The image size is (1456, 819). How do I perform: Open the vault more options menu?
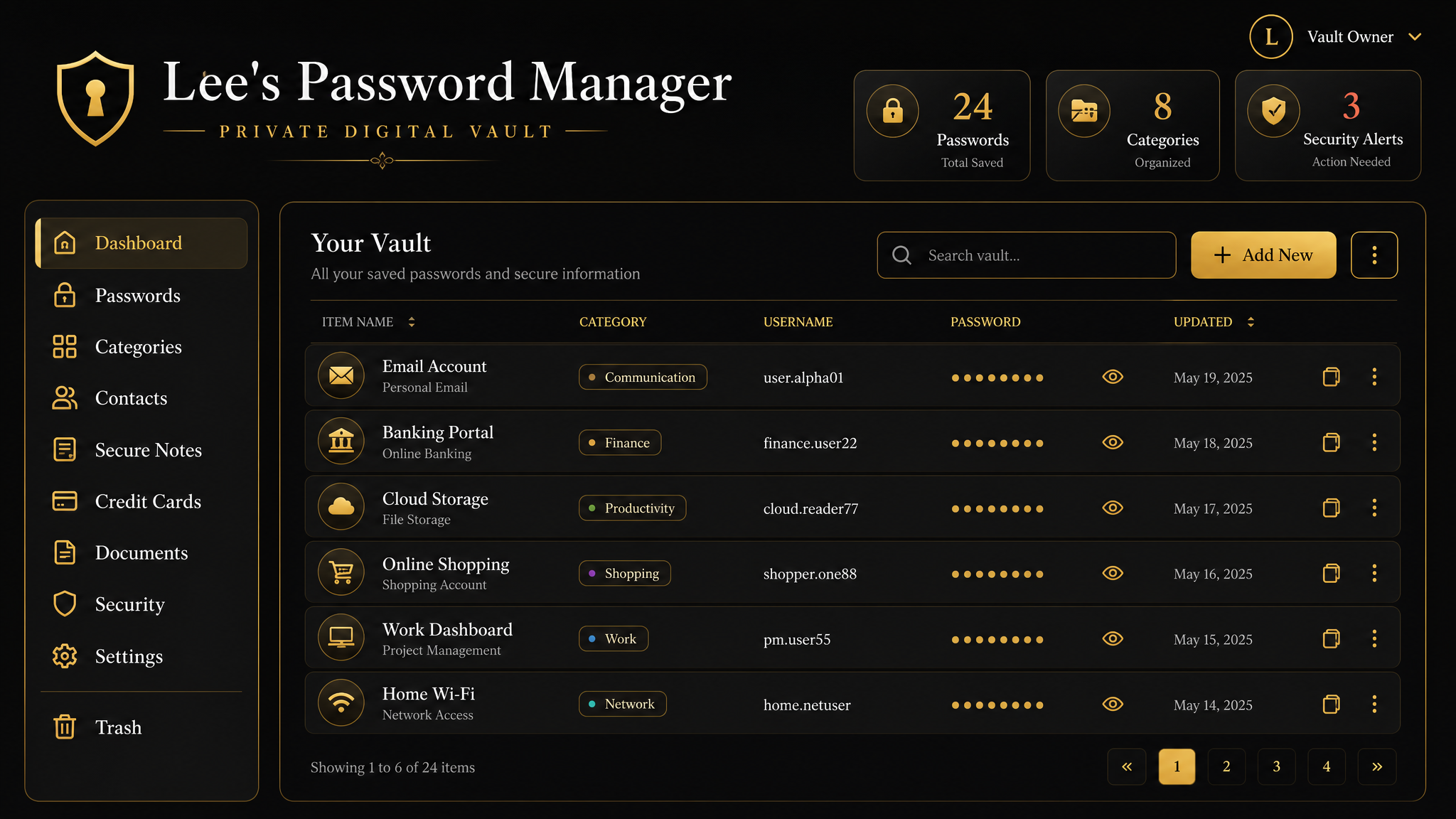coord(1374,255)
